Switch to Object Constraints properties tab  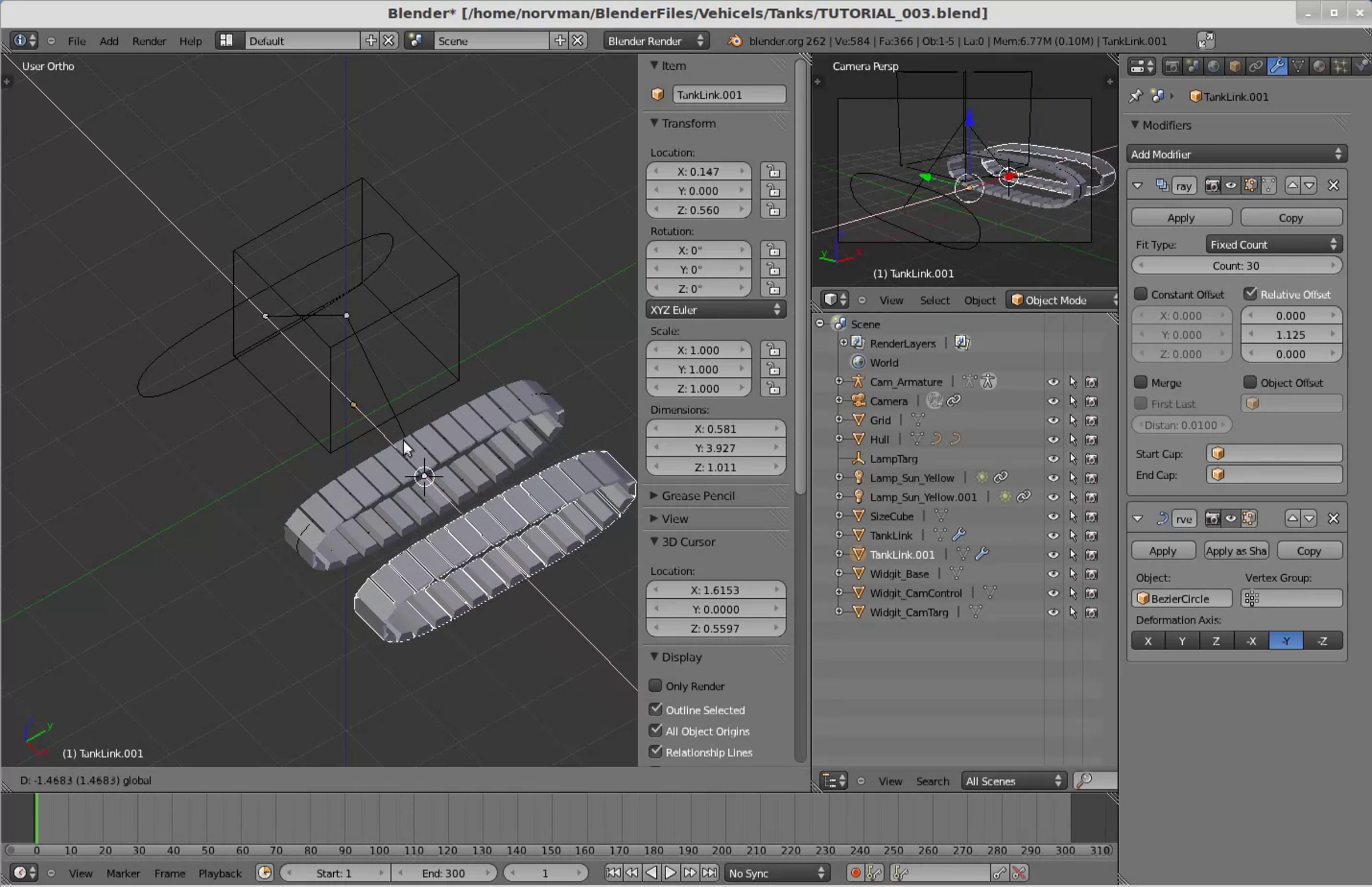coord(1256,67)
